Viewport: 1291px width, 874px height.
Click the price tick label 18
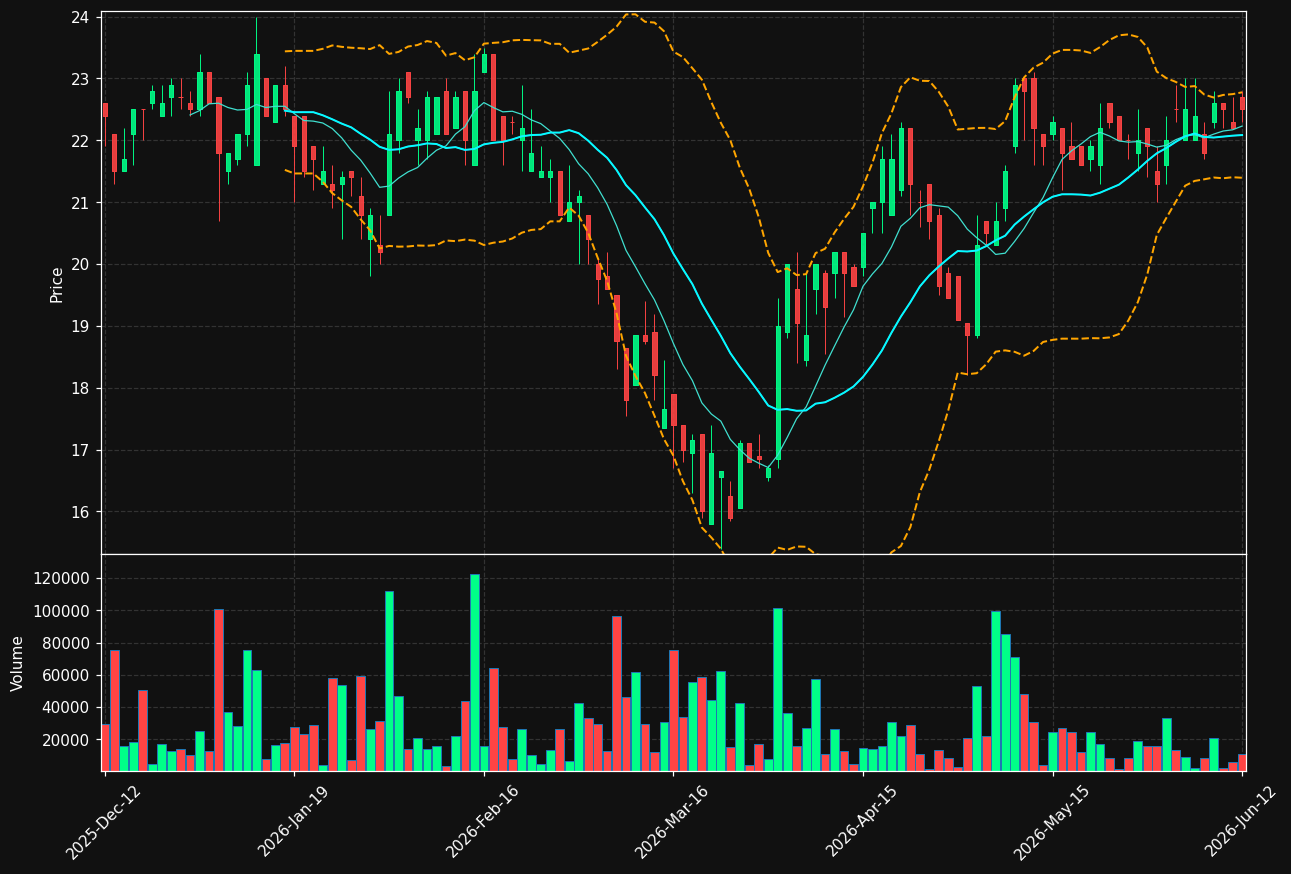80,389
